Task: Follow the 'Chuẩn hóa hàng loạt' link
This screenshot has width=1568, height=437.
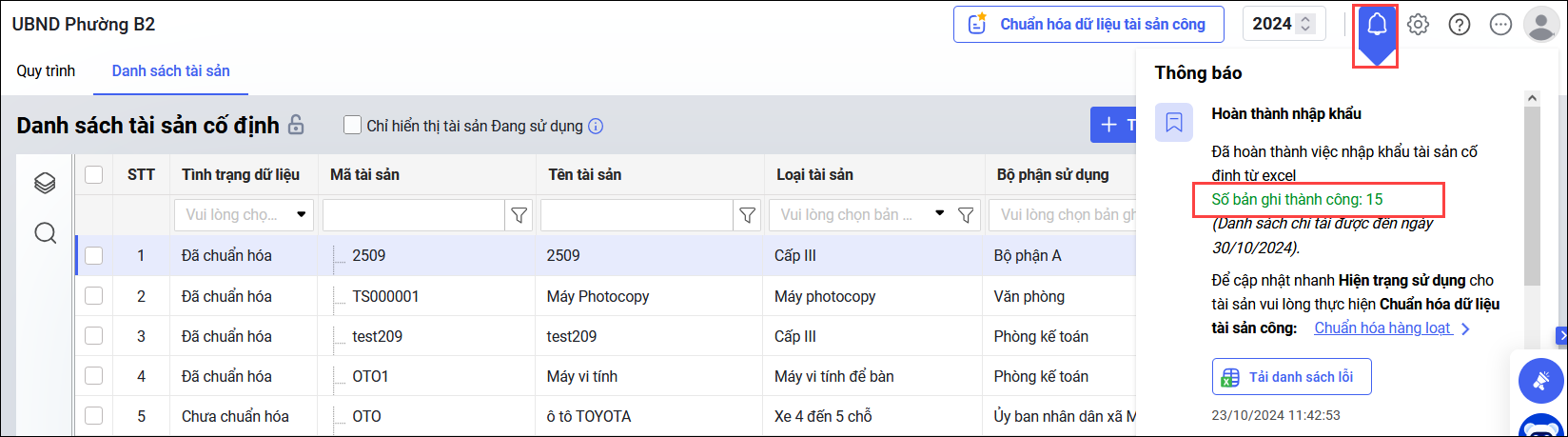Action: click(x=1382, y=328)
